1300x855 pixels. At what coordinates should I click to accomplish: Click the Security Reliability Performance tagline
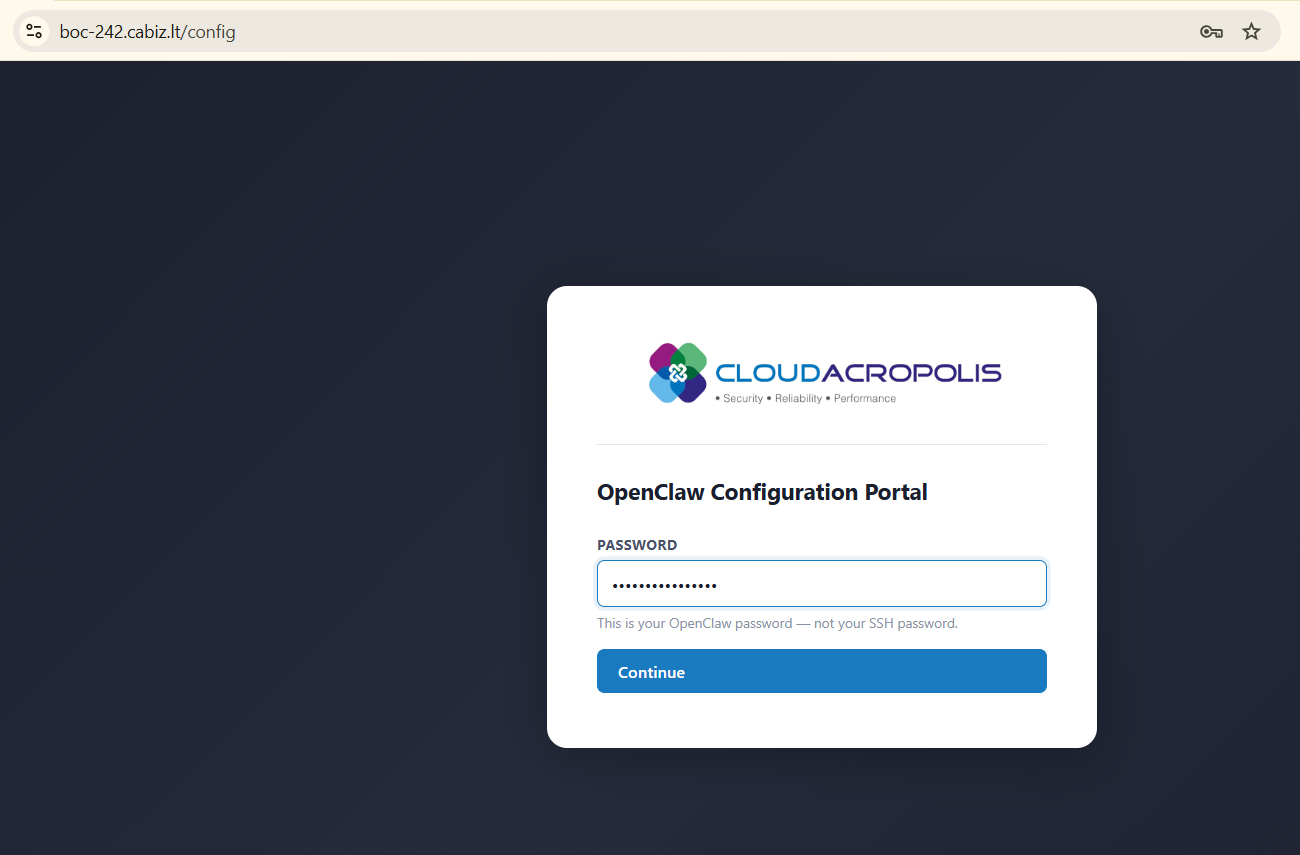pyautogui.click(x=805, y=399)
